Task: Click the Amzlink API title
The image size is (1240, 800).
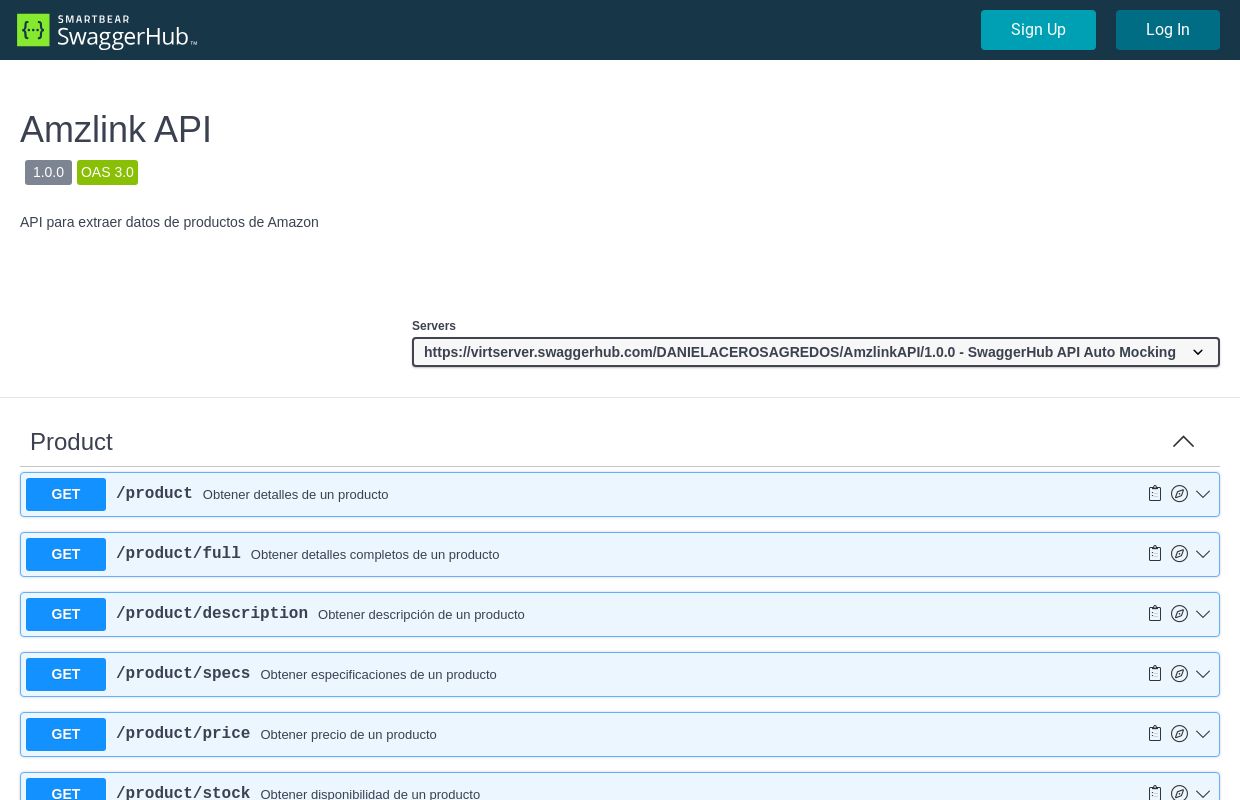Action: [116, 130]
